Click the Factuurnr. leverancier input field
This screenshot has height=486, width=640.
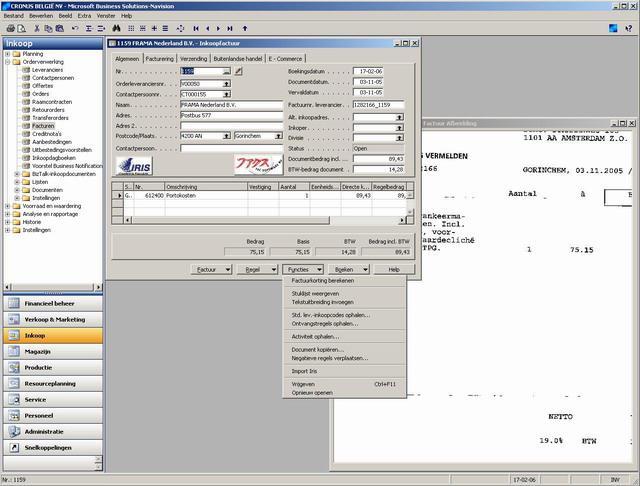(x=378, y=105)
